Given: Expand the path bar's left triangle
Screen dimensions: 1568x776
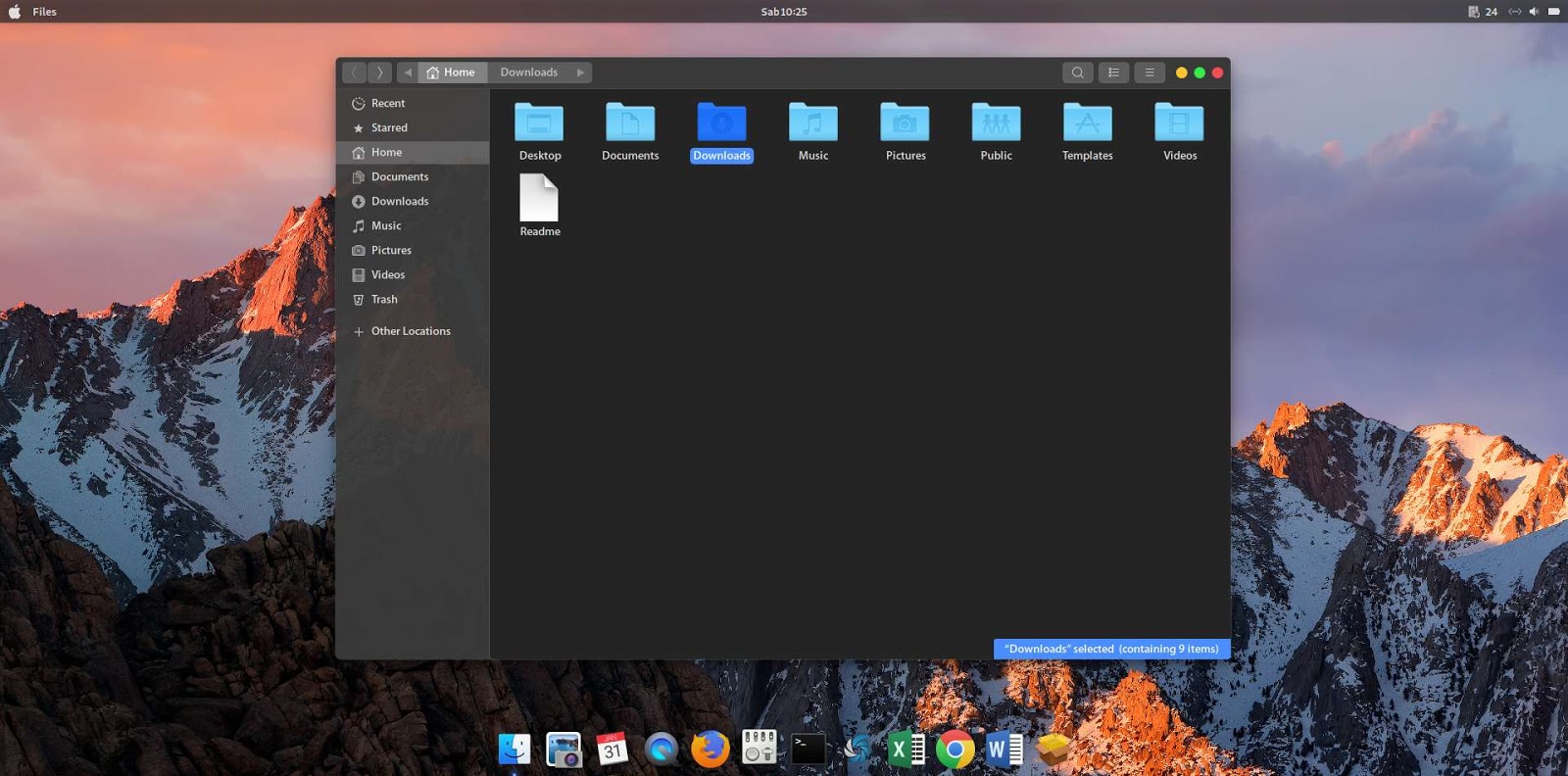Looking at the screenshot, I should [x=408, y=73].
